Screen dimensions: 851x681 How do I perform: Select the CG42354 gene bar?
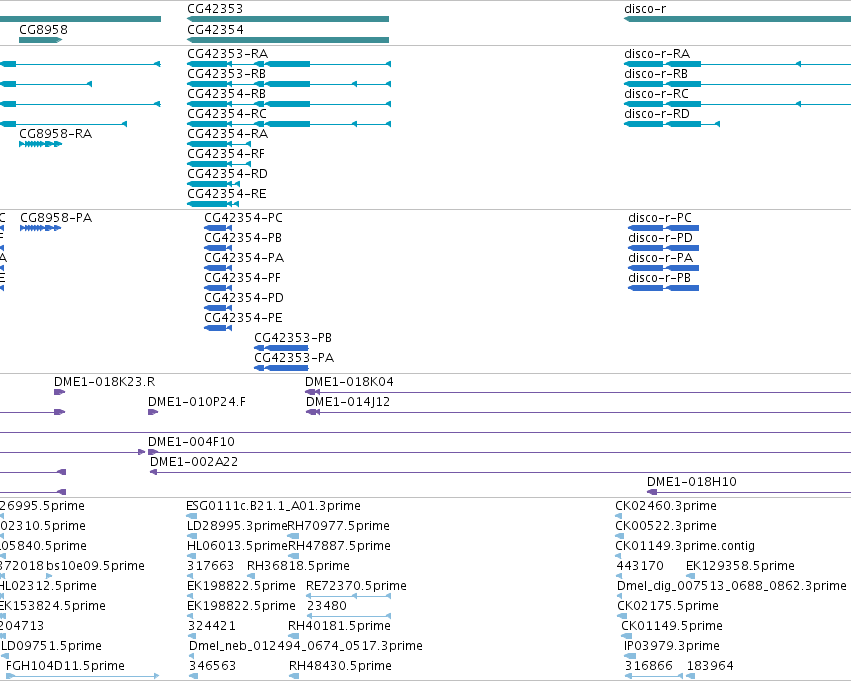click(x=288, y=40)
